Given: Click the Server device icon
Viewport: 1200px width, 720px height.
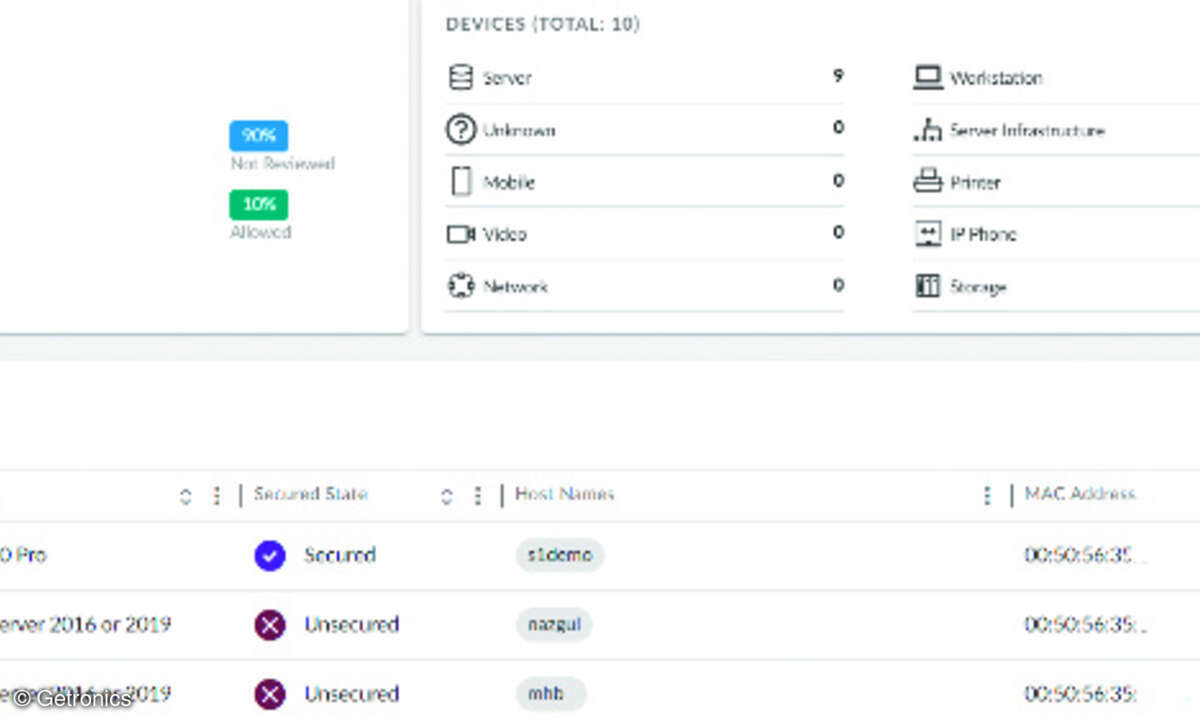Looking at the screenshot, I should tap(460, 78).
